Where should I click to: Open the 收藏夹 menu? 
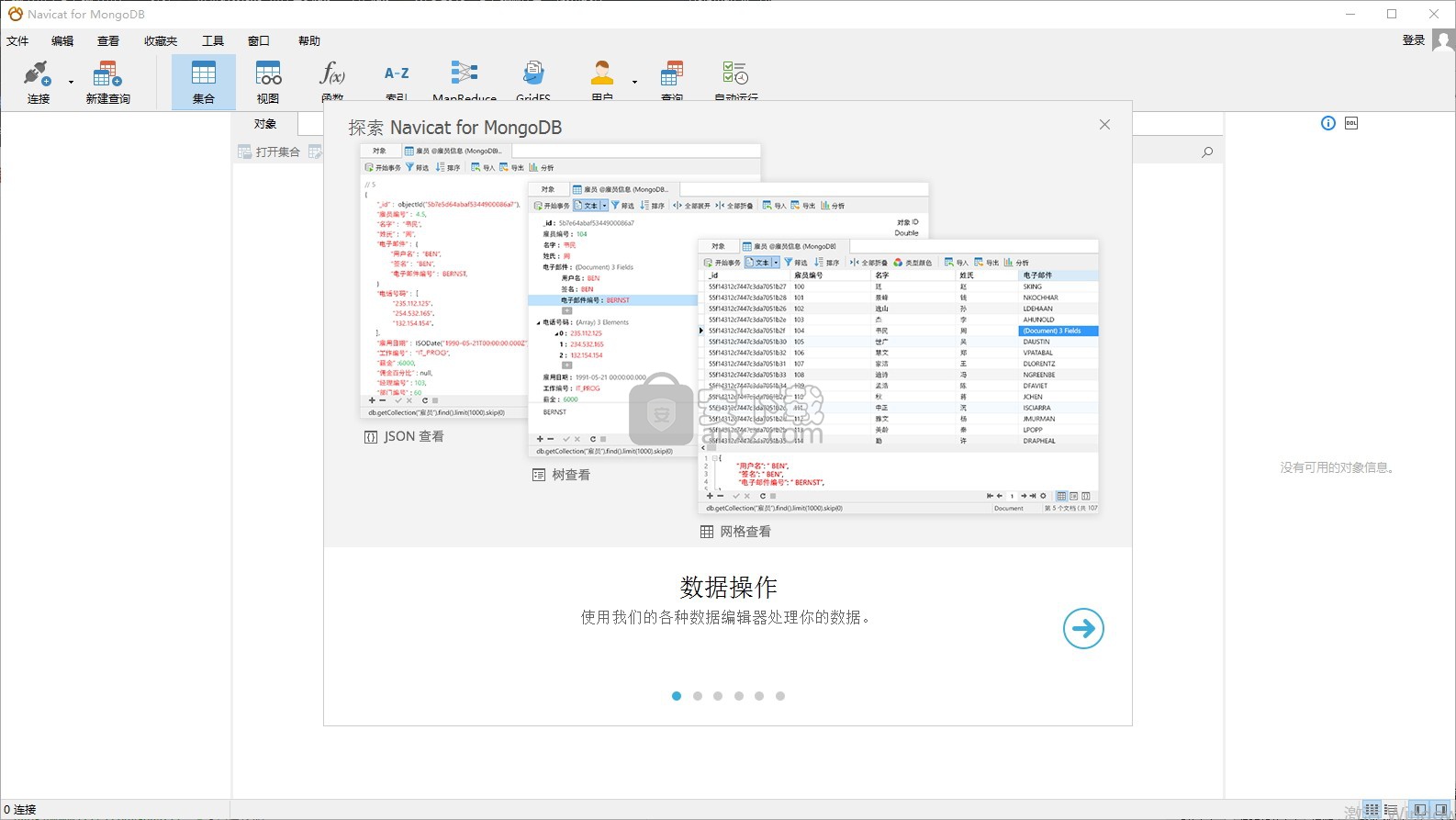pos(161,40)
